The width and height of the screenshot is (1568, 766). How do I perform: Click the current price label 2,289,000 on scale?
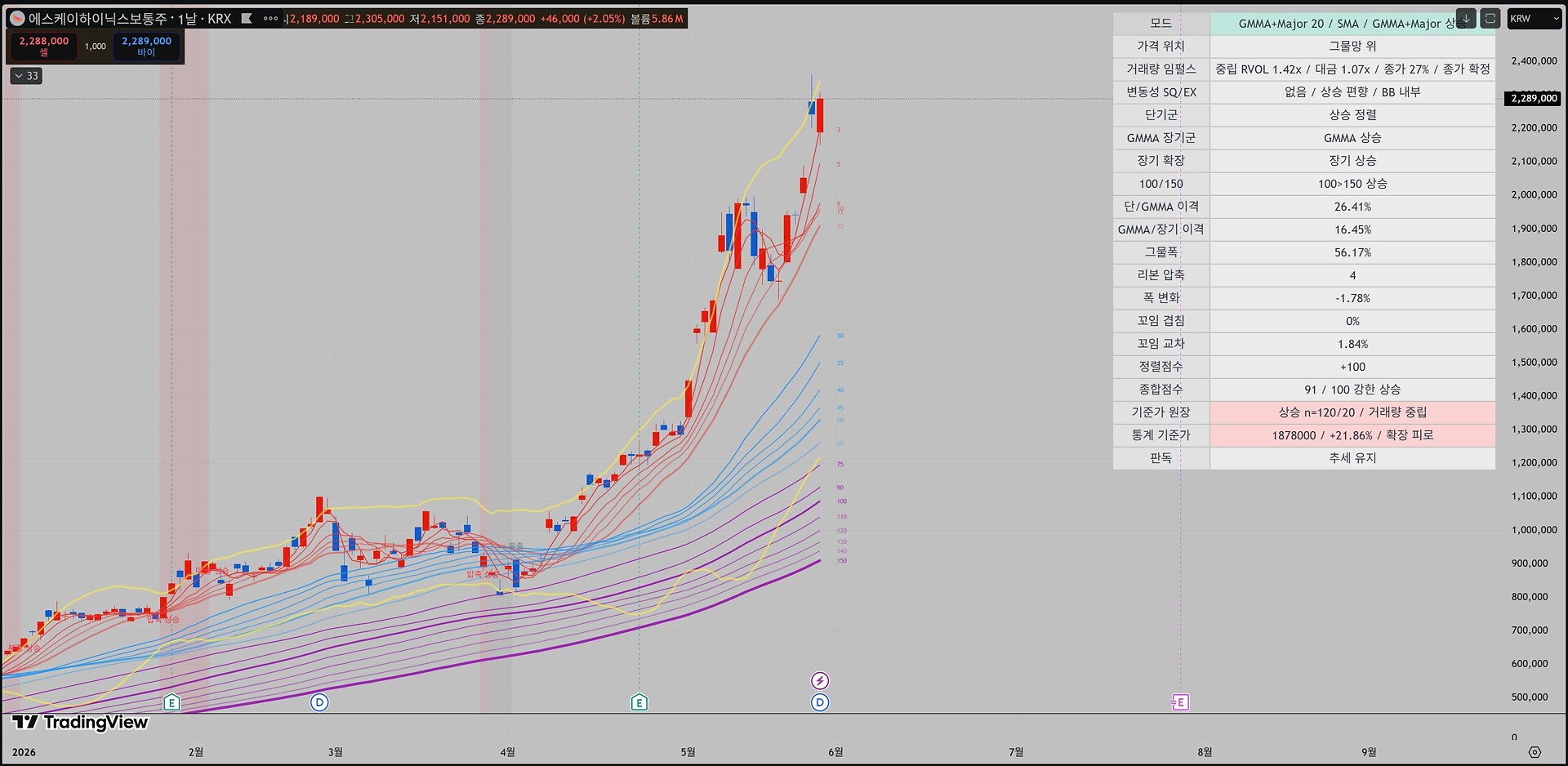coord(1534,99)
